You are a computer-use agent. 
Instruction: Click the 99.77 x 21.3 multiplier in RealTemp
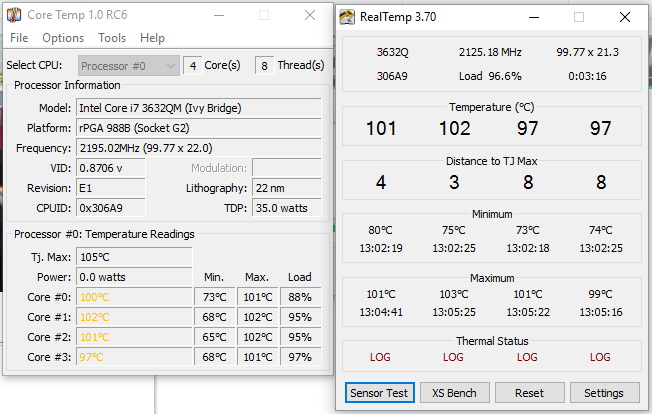click(x=587, y=52)
